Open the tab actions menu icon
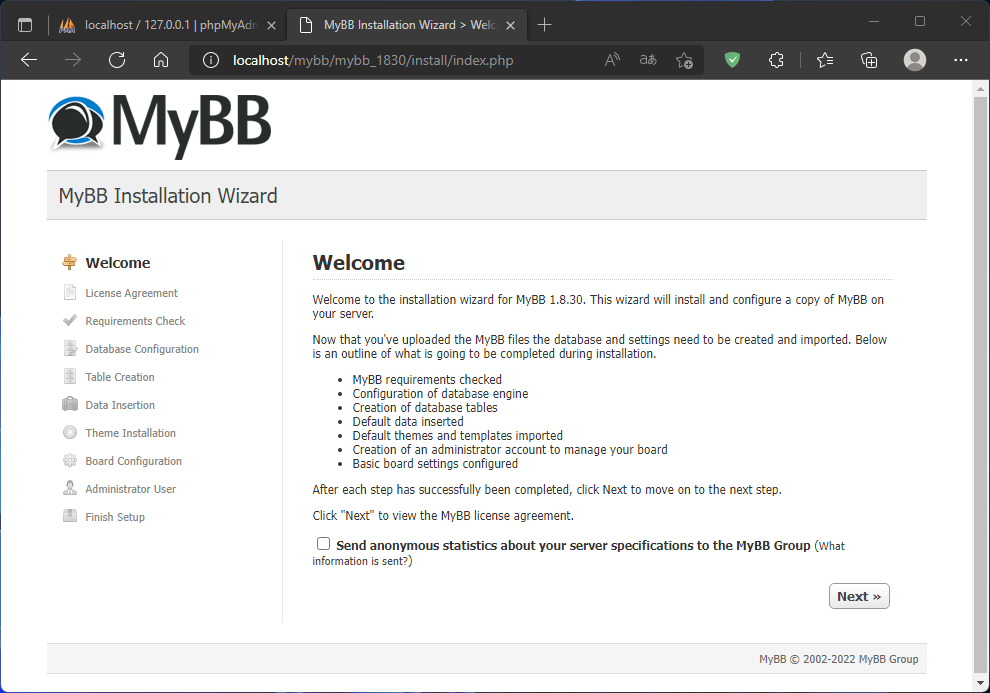The height and width of the screenshot is (693, 990). point(25,25)
